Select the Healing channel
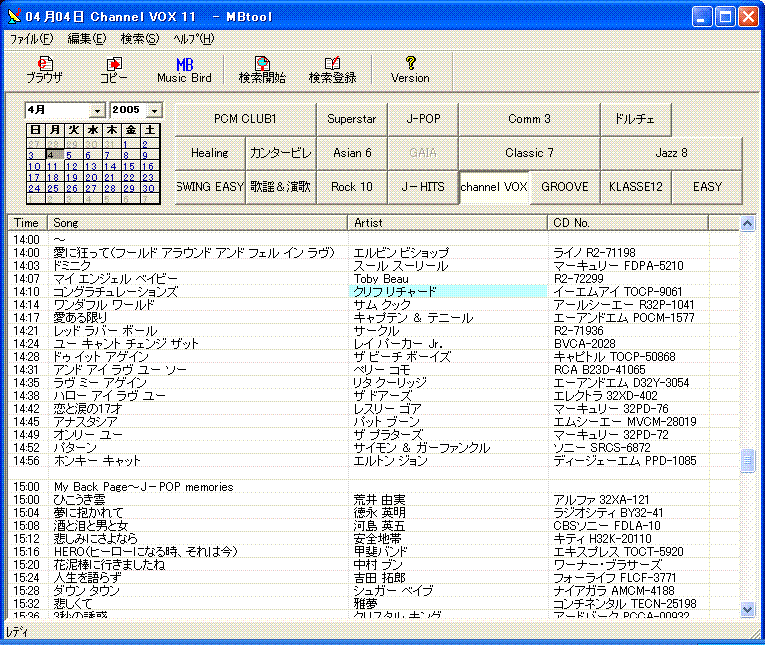The width and height of the screenshot is (765, 645). tap(210, 153)
